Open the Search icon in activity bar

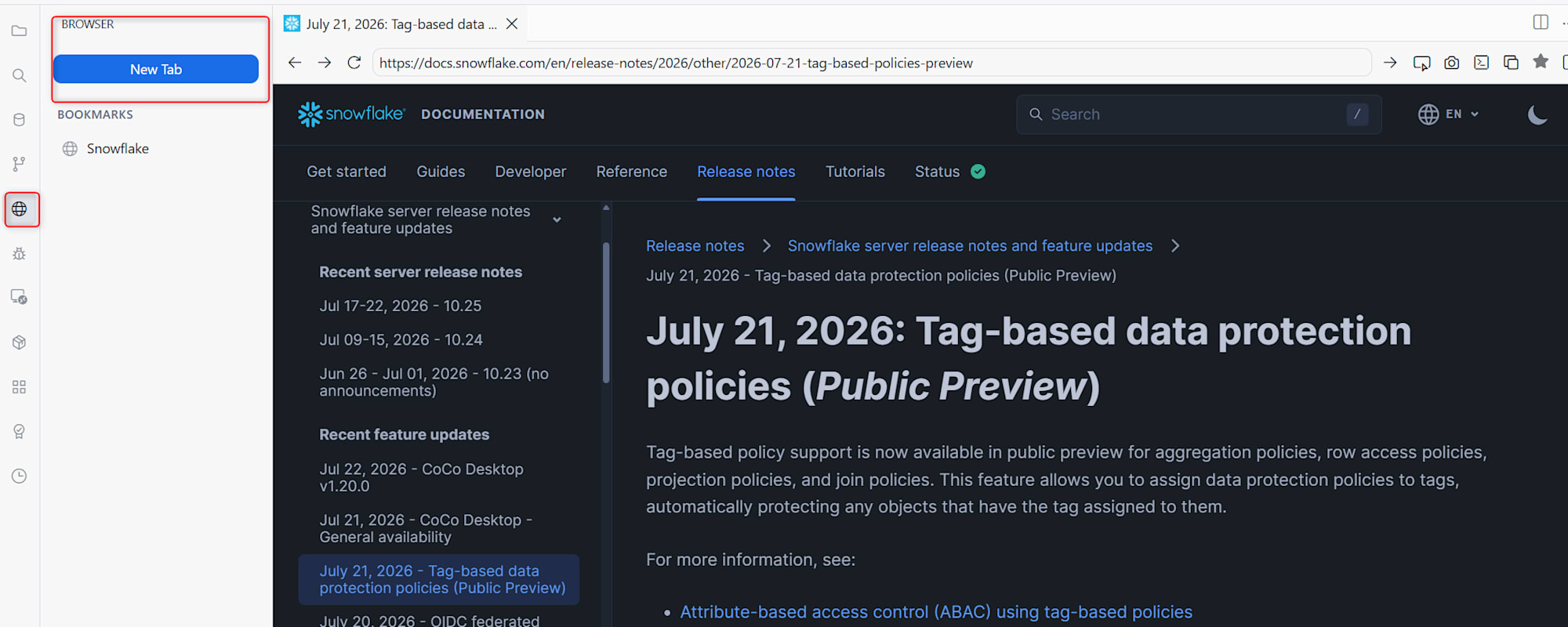point(20,75)
